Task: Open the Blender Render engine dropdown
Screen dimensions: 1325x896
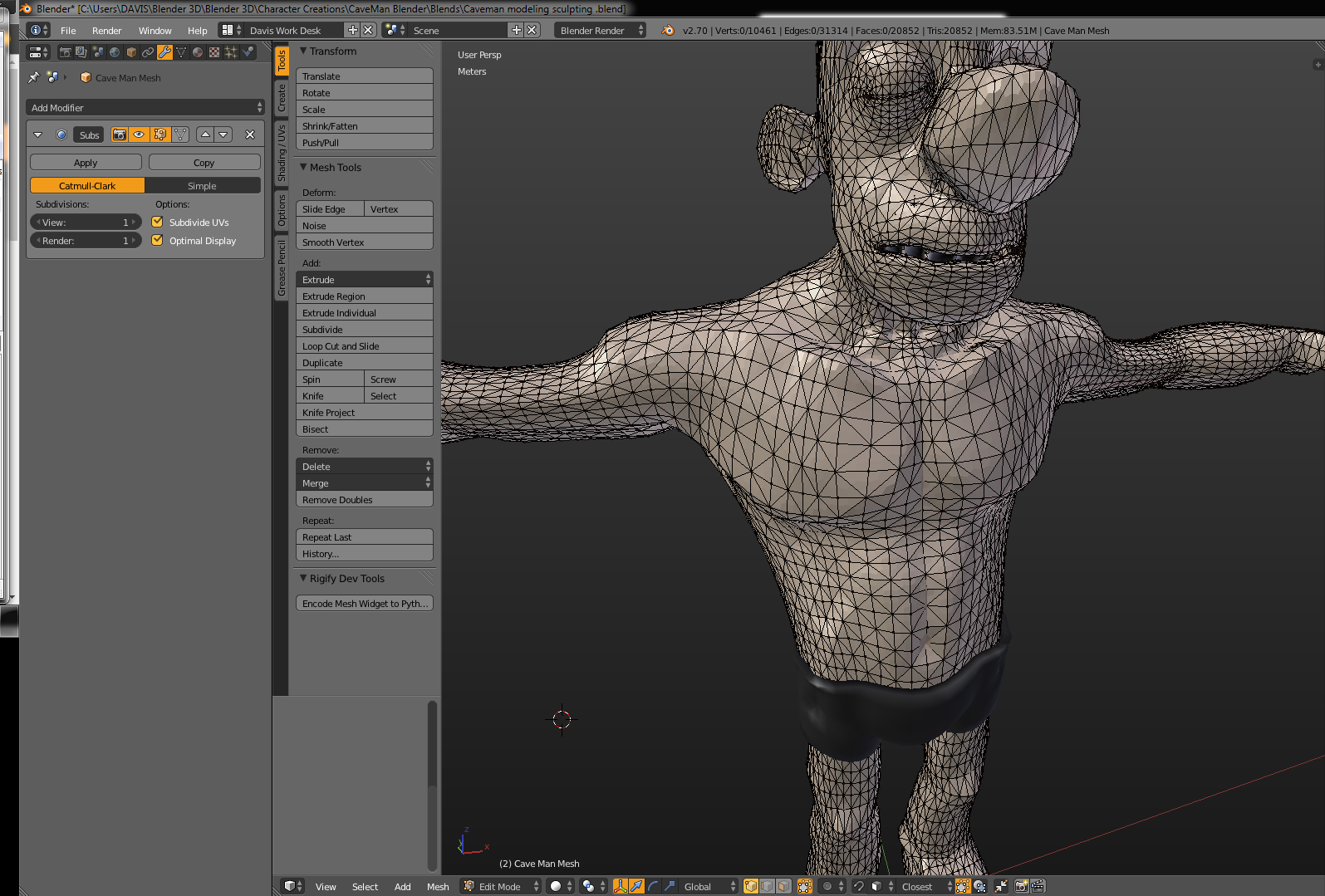Action: tap(600, 30)
